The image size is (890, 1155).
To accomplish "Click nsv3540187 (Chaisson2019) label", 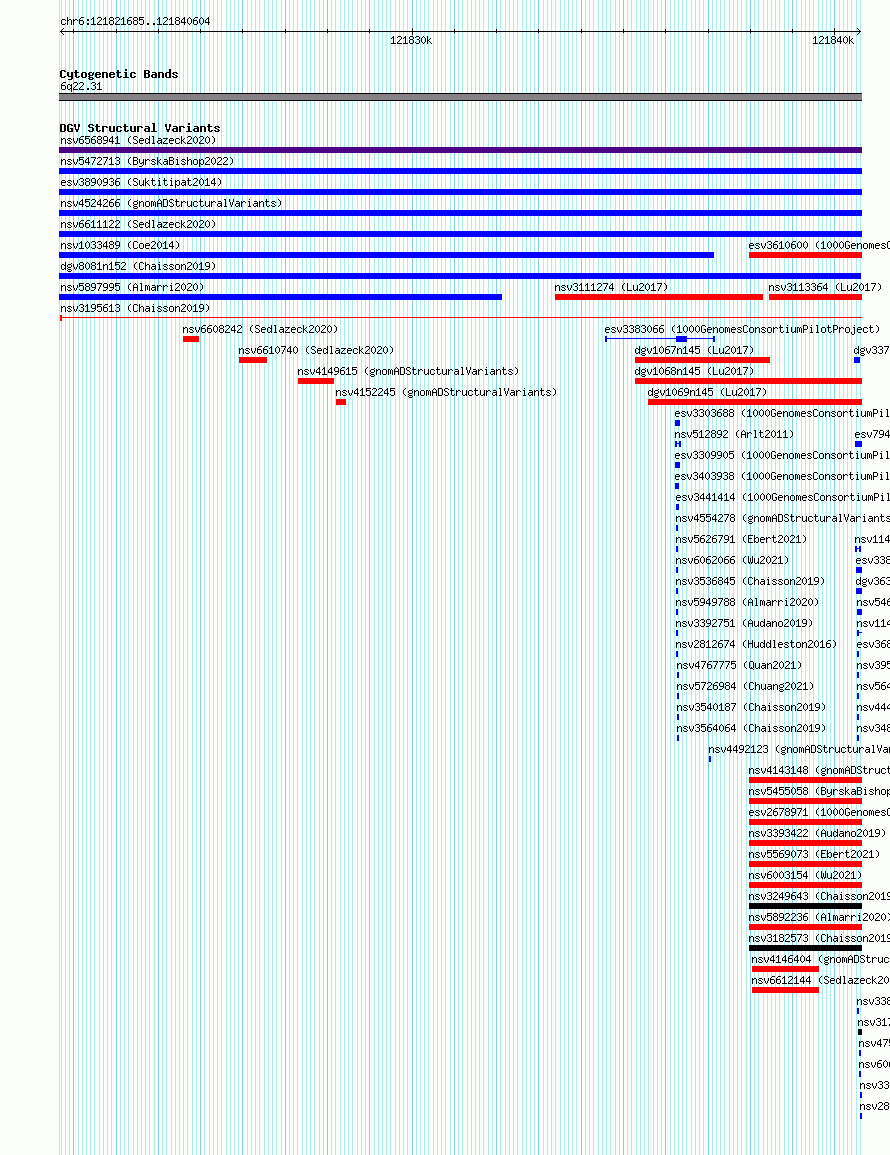I will tap(751, 707).
